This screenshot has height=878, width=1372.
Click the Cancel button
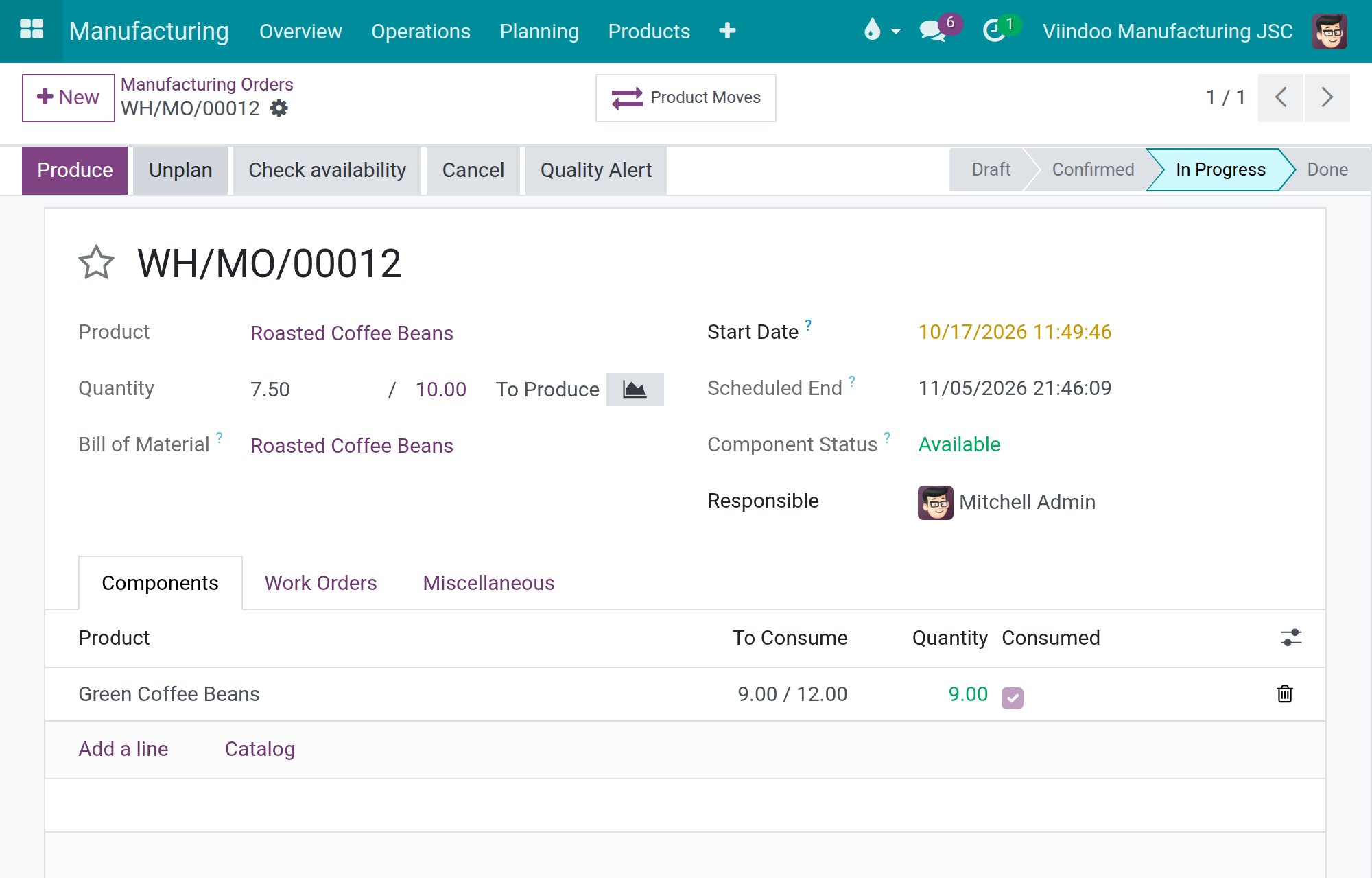473,170
